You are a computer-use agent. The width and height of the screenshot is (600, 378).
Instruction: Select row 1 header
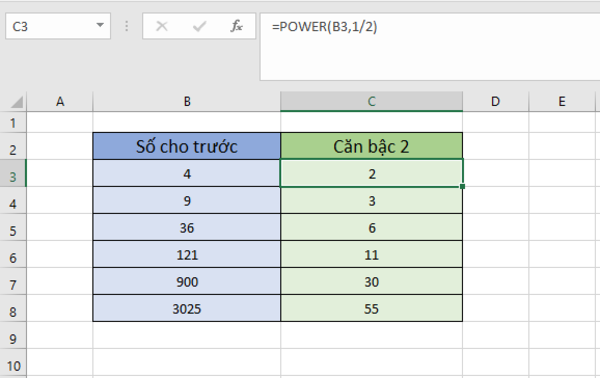13,123
